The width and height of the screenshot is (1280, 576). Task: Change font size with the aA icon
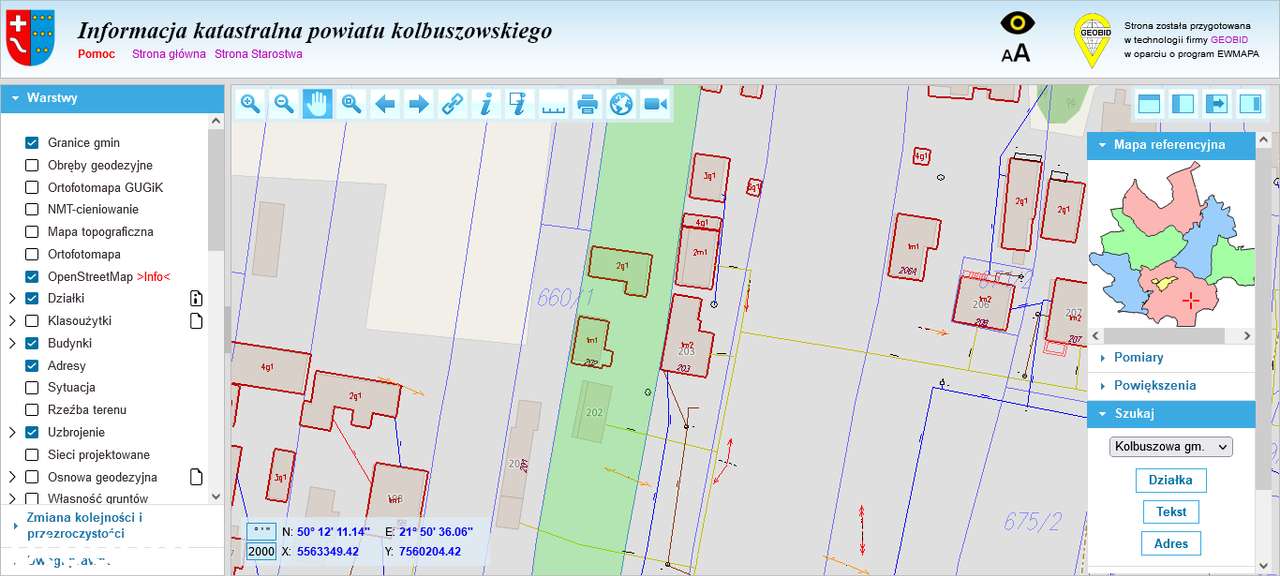coord(1016,53)
